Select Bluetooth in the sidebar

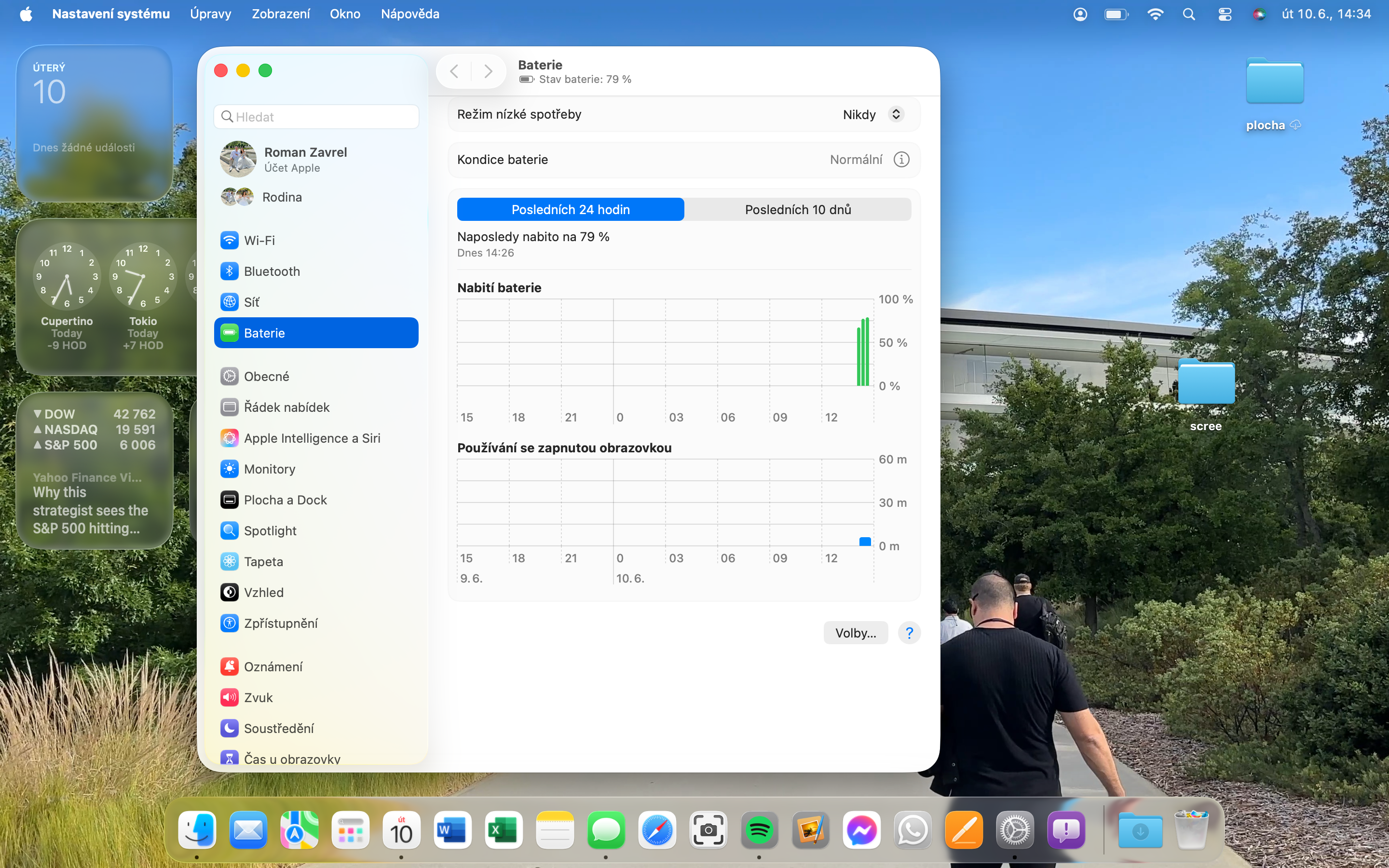coord(272,271)
